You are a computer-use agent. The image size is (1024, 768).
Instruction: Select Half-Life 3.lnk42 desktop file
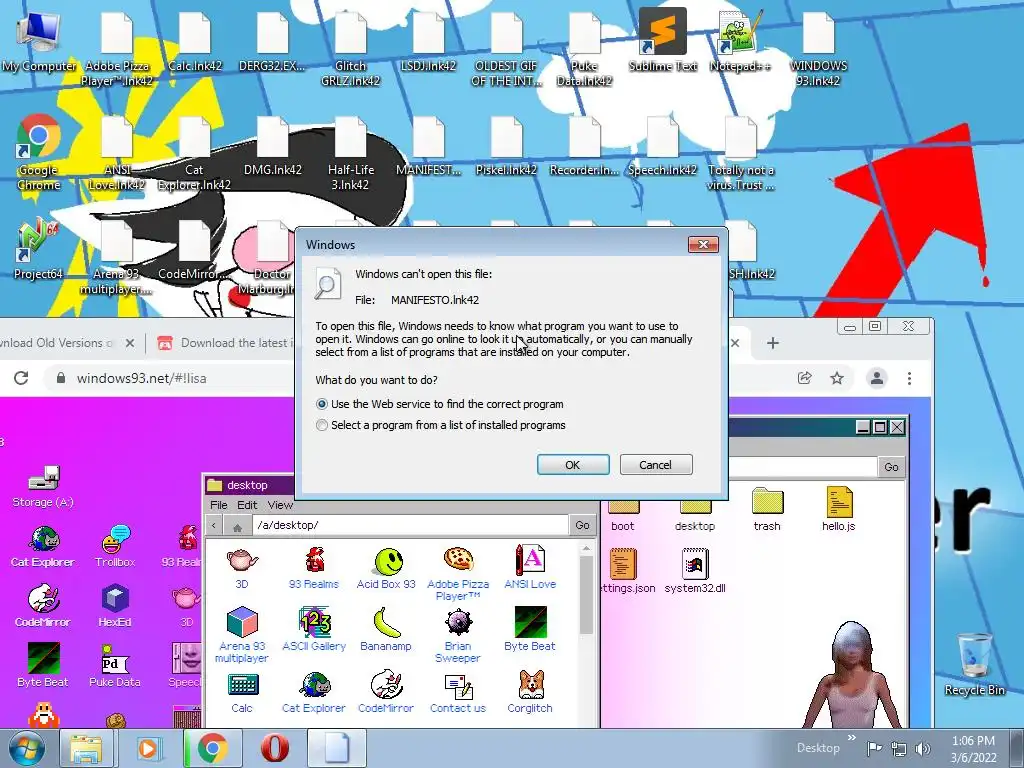(x=351, y=153)
